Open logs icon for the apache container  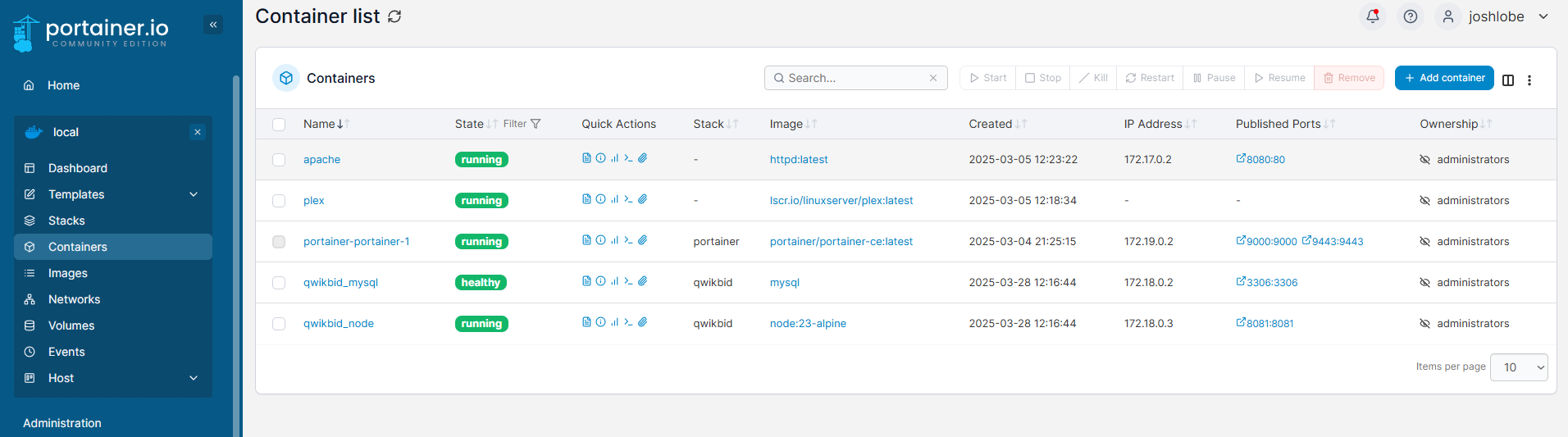click(586, 158)
